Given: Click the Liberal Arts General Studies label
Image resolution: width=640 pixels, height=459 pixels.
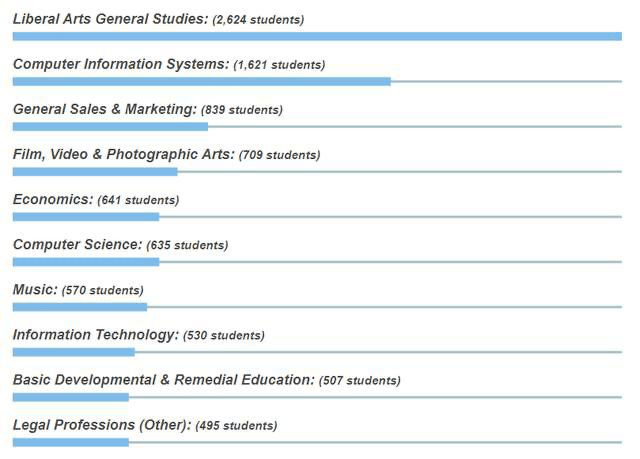Looking at the screenshot, I should 111,19.
